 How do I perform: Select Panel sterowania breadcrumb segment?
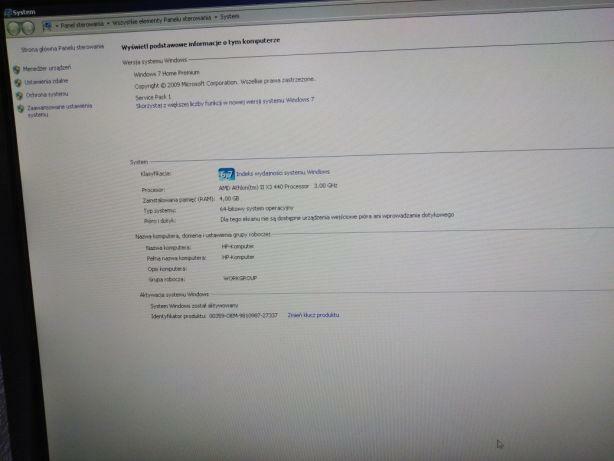pyautogui.click(x=82, y=24)
